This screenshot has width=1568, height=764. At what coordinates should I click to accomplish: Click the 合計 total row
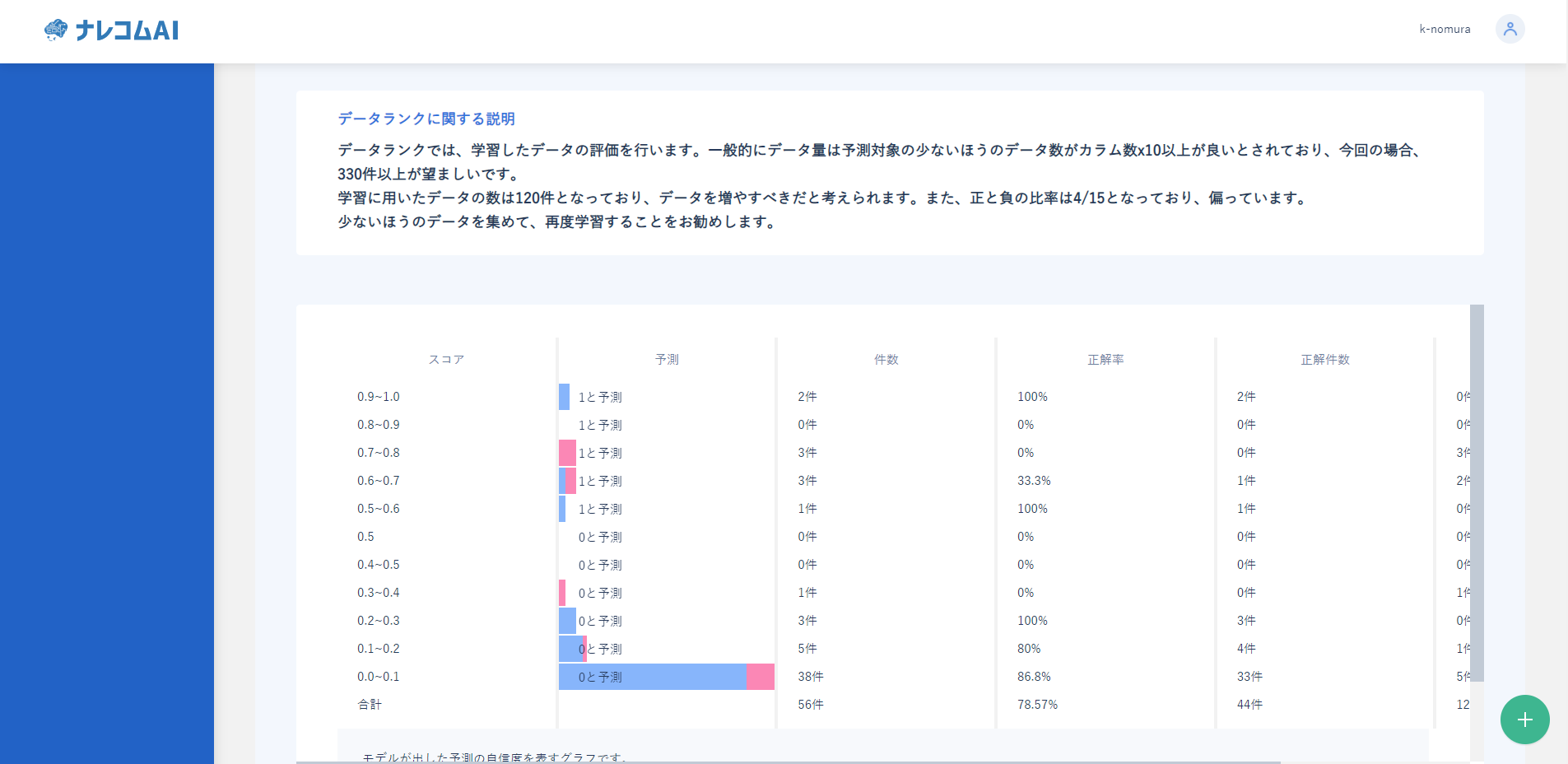point(370,704)
